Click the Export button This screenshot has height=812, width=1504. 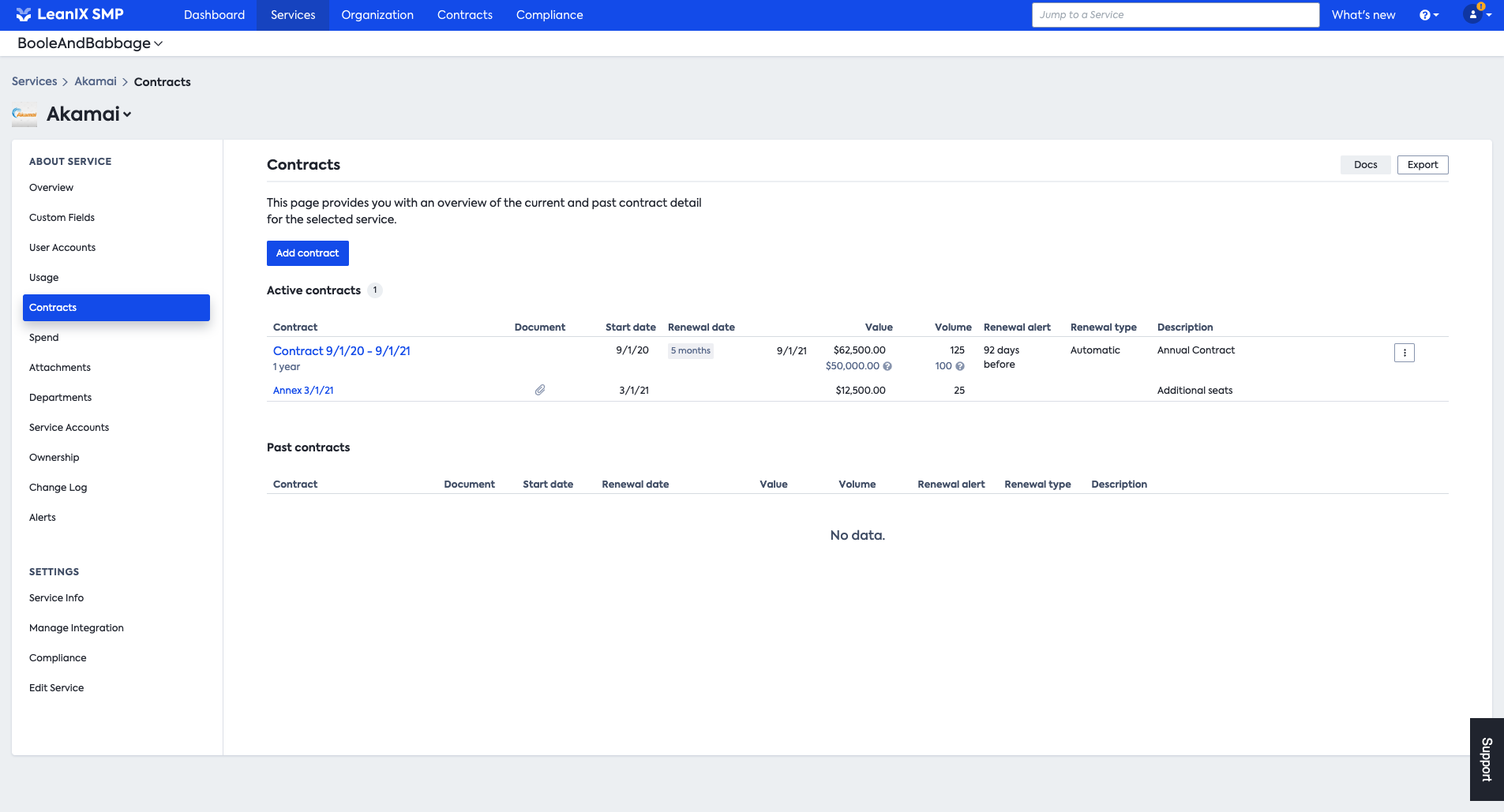pos(1423,165)
